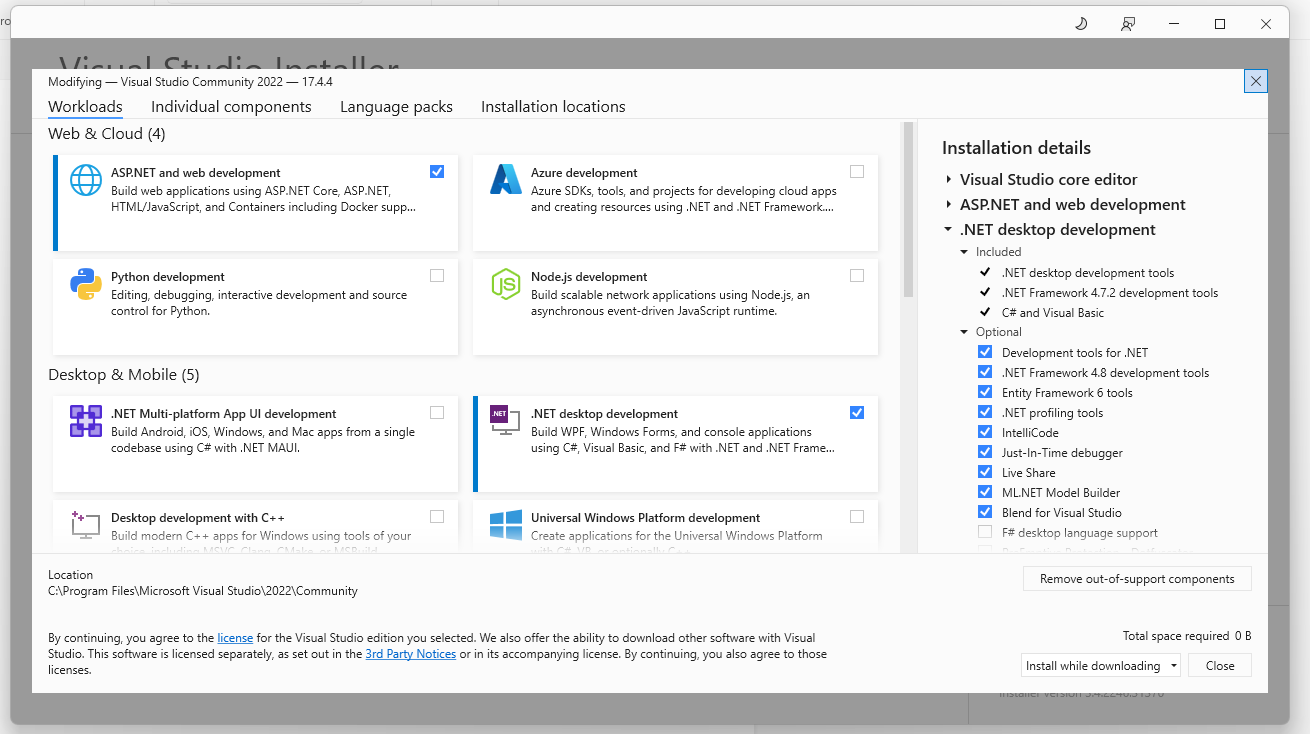Click the C# and Visual Basic included item
Viewport: 1310px width, 734px height.
(x=1053, y=313)
